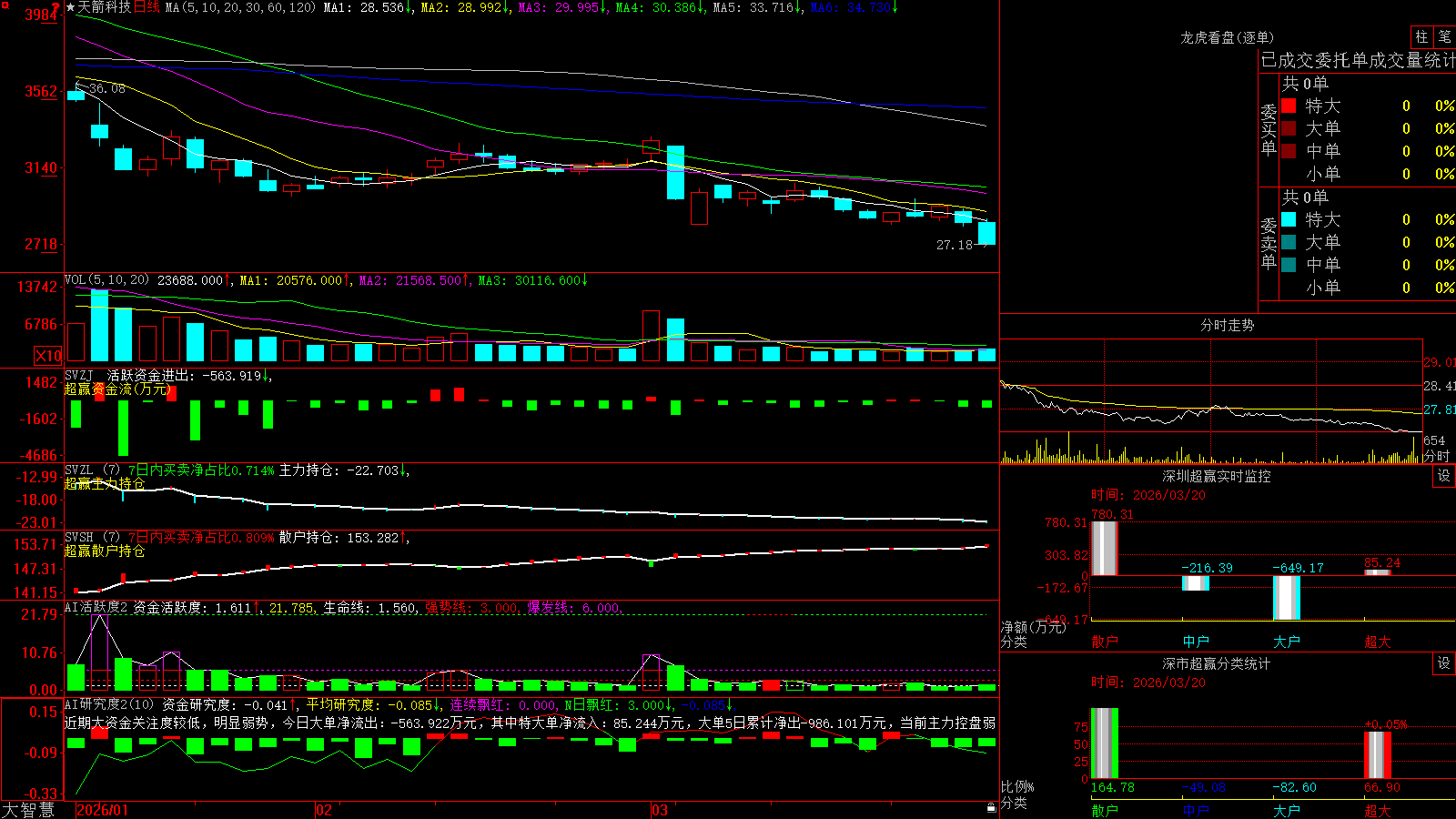This screenshot has width=1456, height=819.
Task: Click the 委卖单 section label
Action: point(1269,243)
